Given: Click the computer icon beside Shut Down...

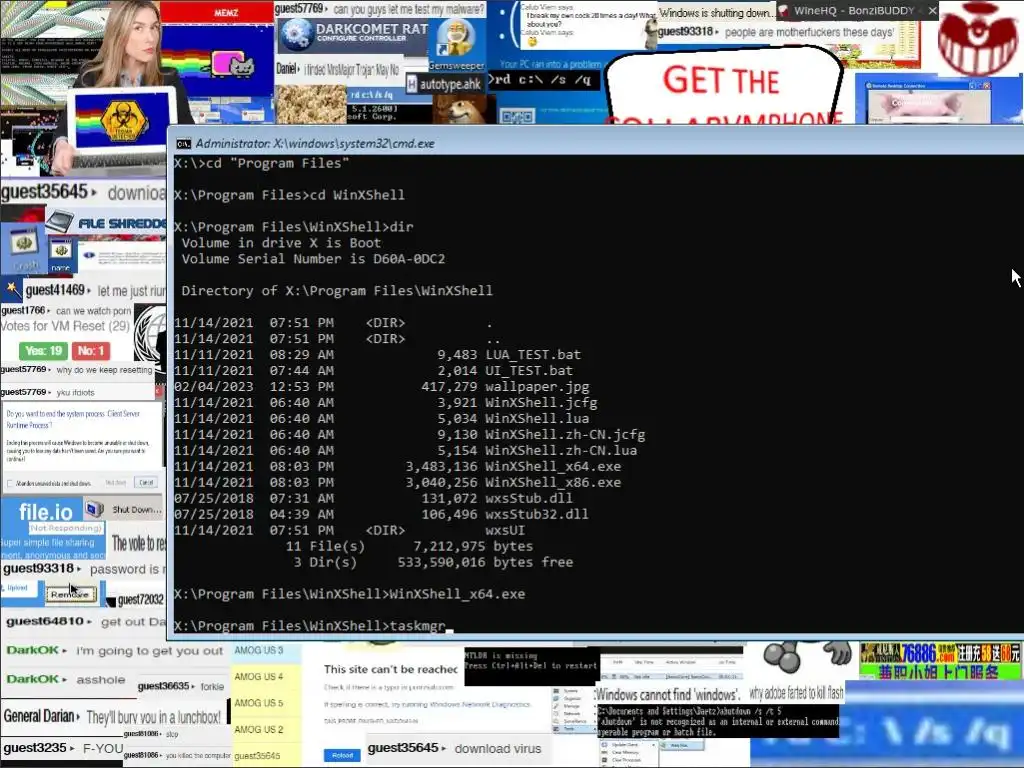Looking at the screenshot, I should 95,509.
